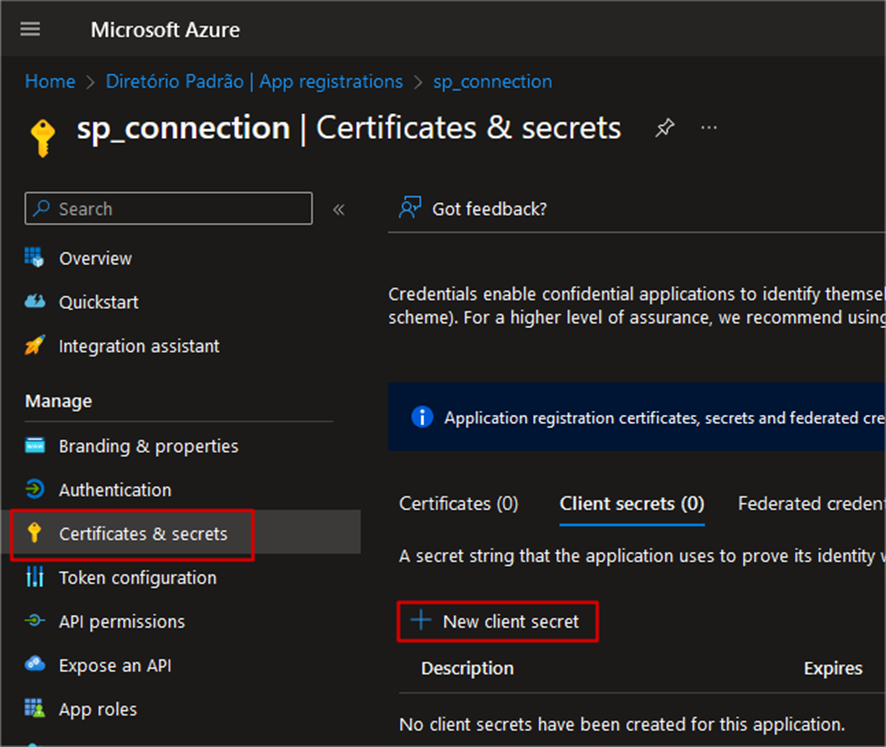Open Expose an API
The height and width of the screenshot is (747, 886).
click(x=115, y=666)
